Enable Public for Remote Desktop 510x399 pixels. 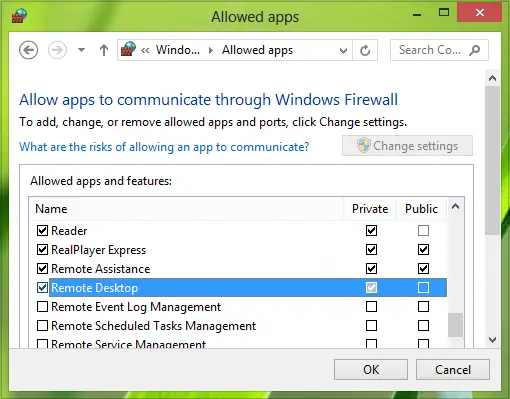[423, 287]
